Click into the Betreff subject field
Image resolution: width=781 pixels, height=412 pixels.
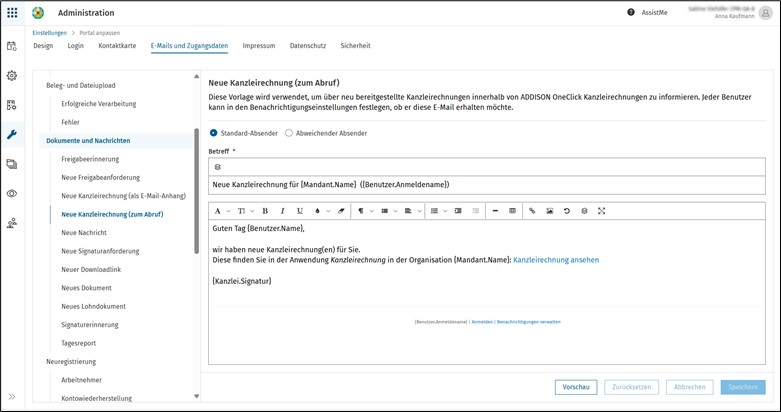point(487,185)
